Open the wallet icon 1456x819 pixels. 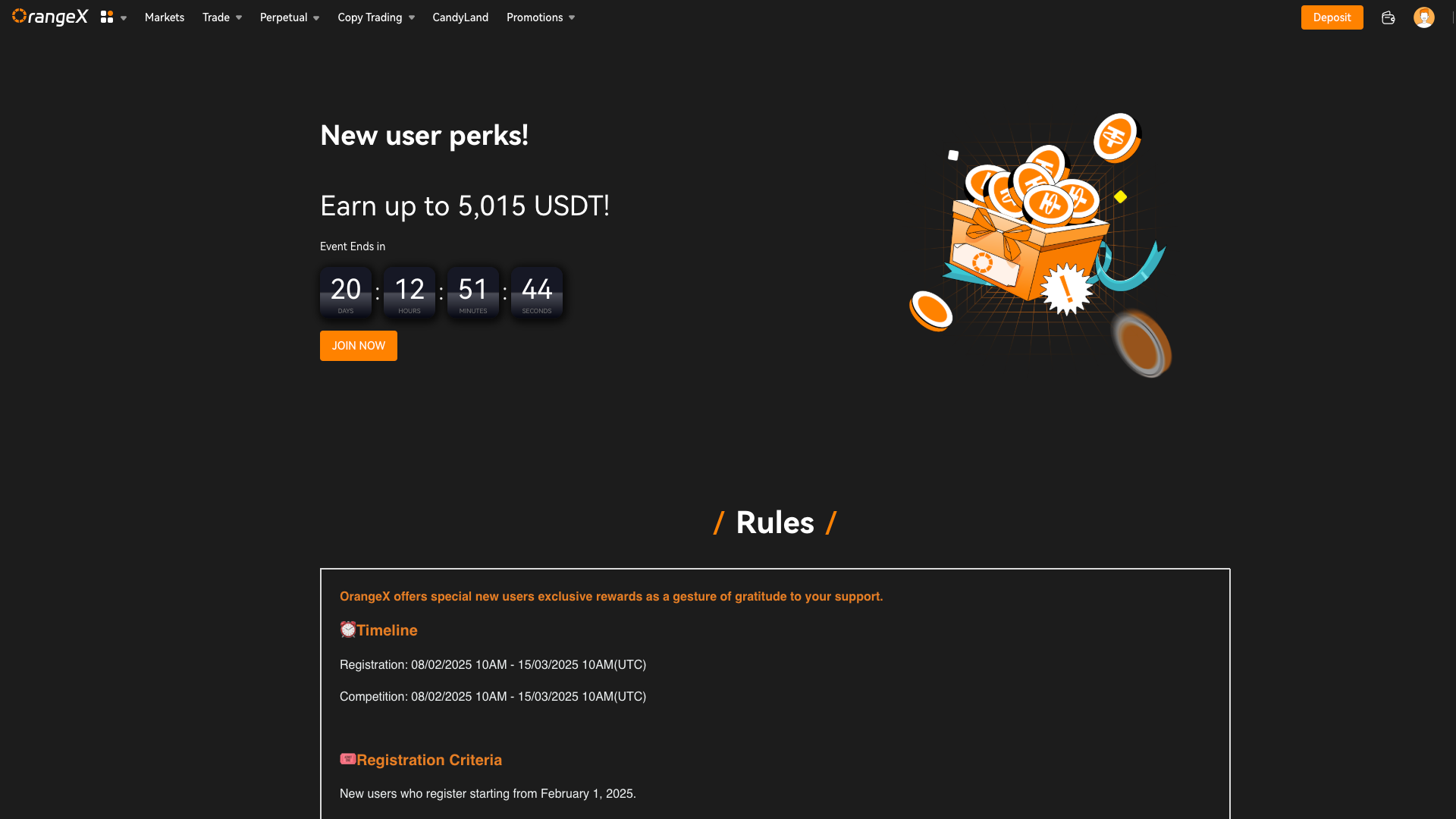(x=1388, y=17)
